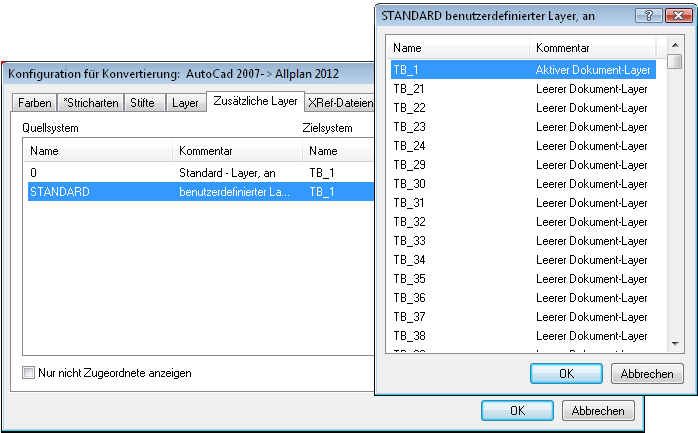Select layer TB_35 in the list
698x433 pixels.
click(523, 279)
